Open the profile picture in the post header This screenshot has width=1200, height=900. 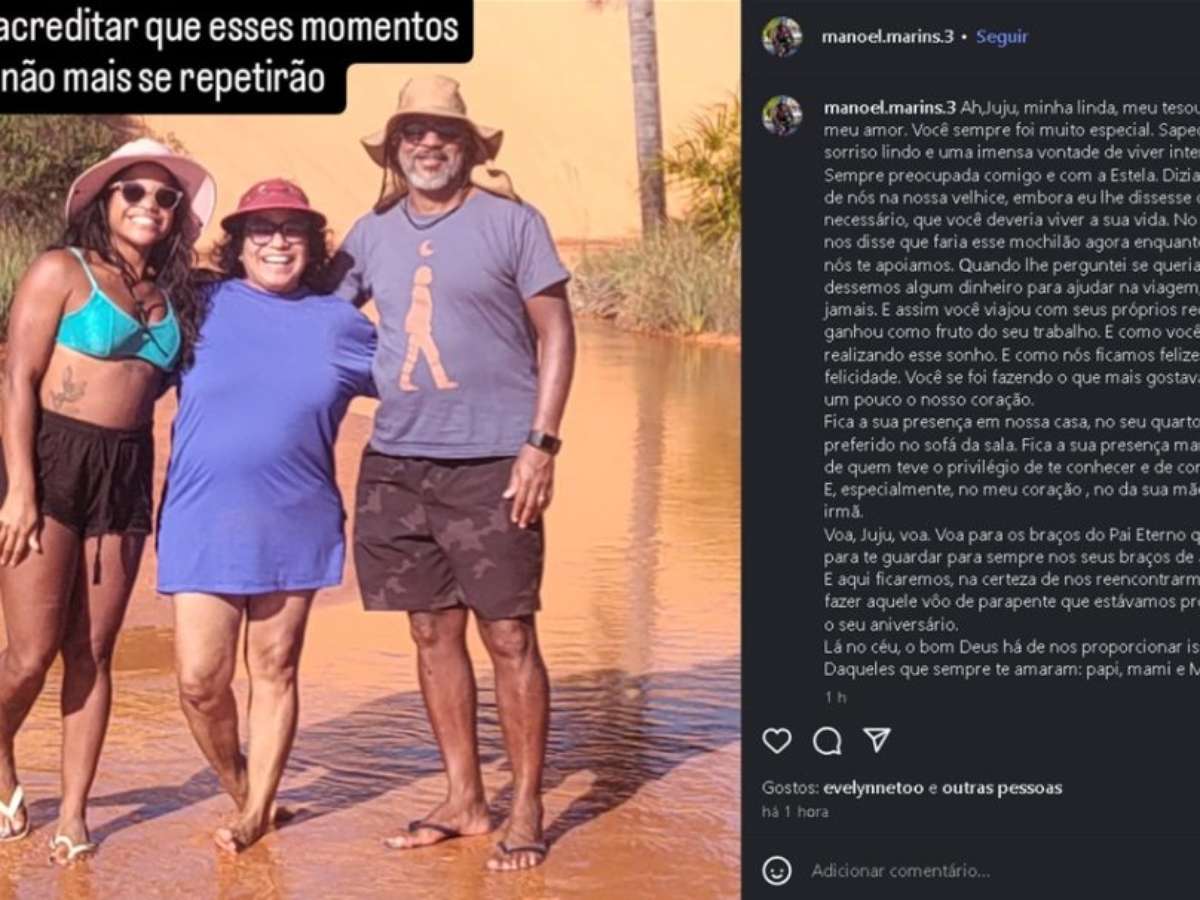click(x=782, y=37)
